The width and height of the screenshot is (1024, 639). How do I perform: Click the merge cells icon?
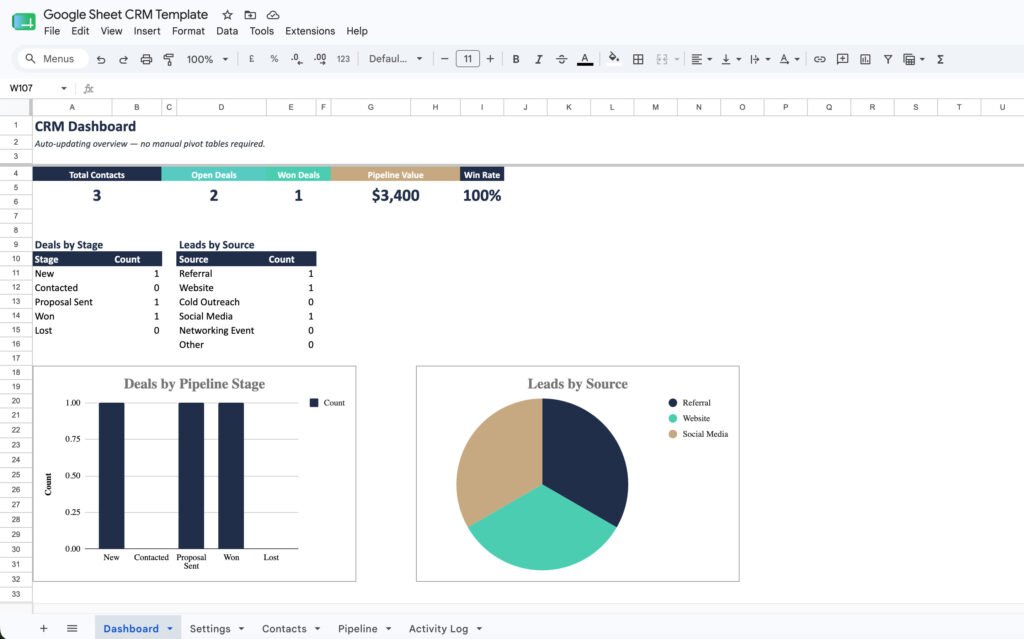point(662,59)
